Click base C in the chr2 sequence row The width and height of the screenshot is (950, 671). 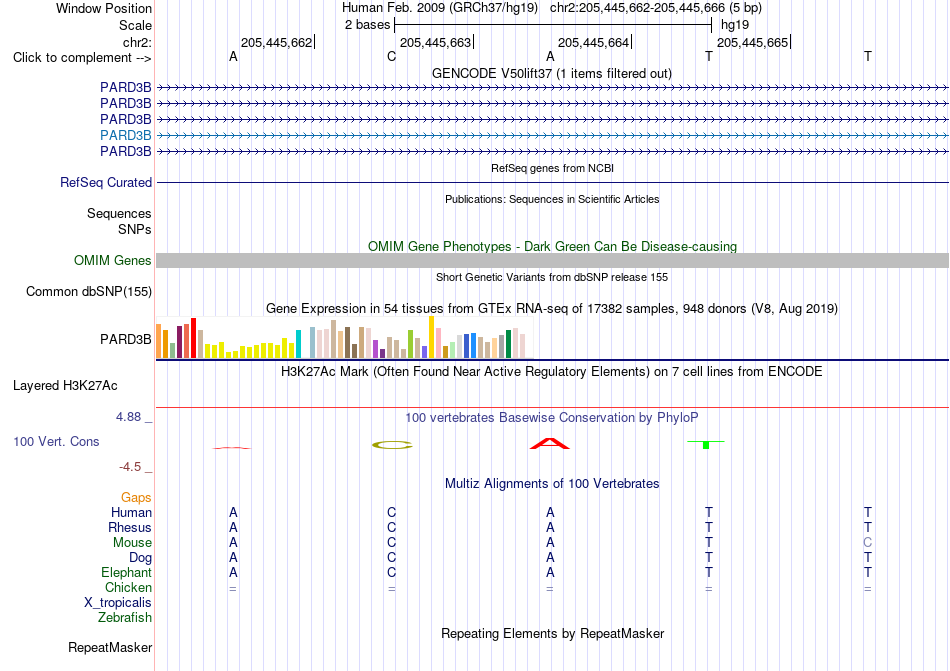pyautogui.click(x=391, y=57)
